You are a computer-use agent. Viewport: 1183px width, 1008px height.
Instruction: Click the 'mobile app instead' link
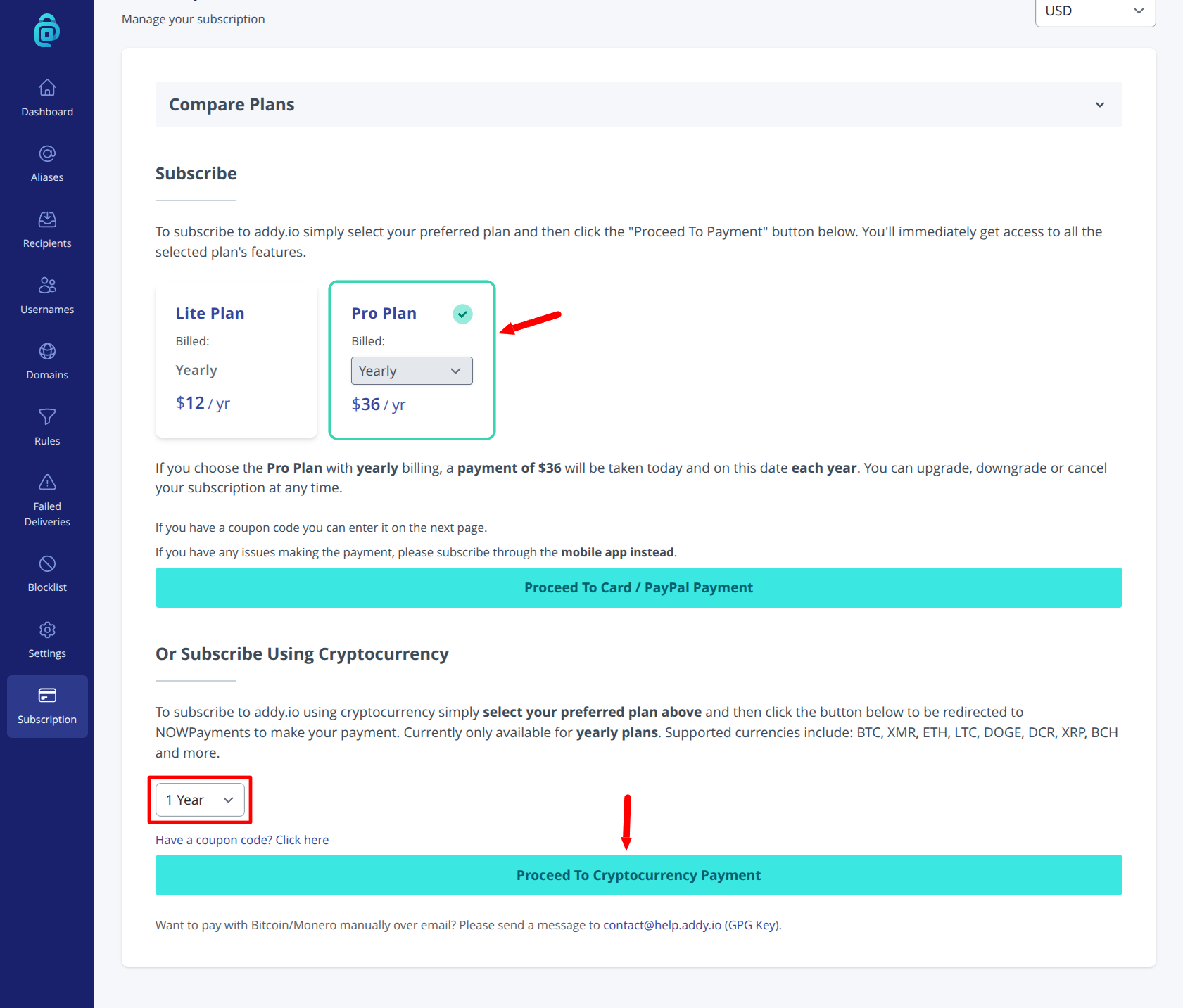click(617, 552)
